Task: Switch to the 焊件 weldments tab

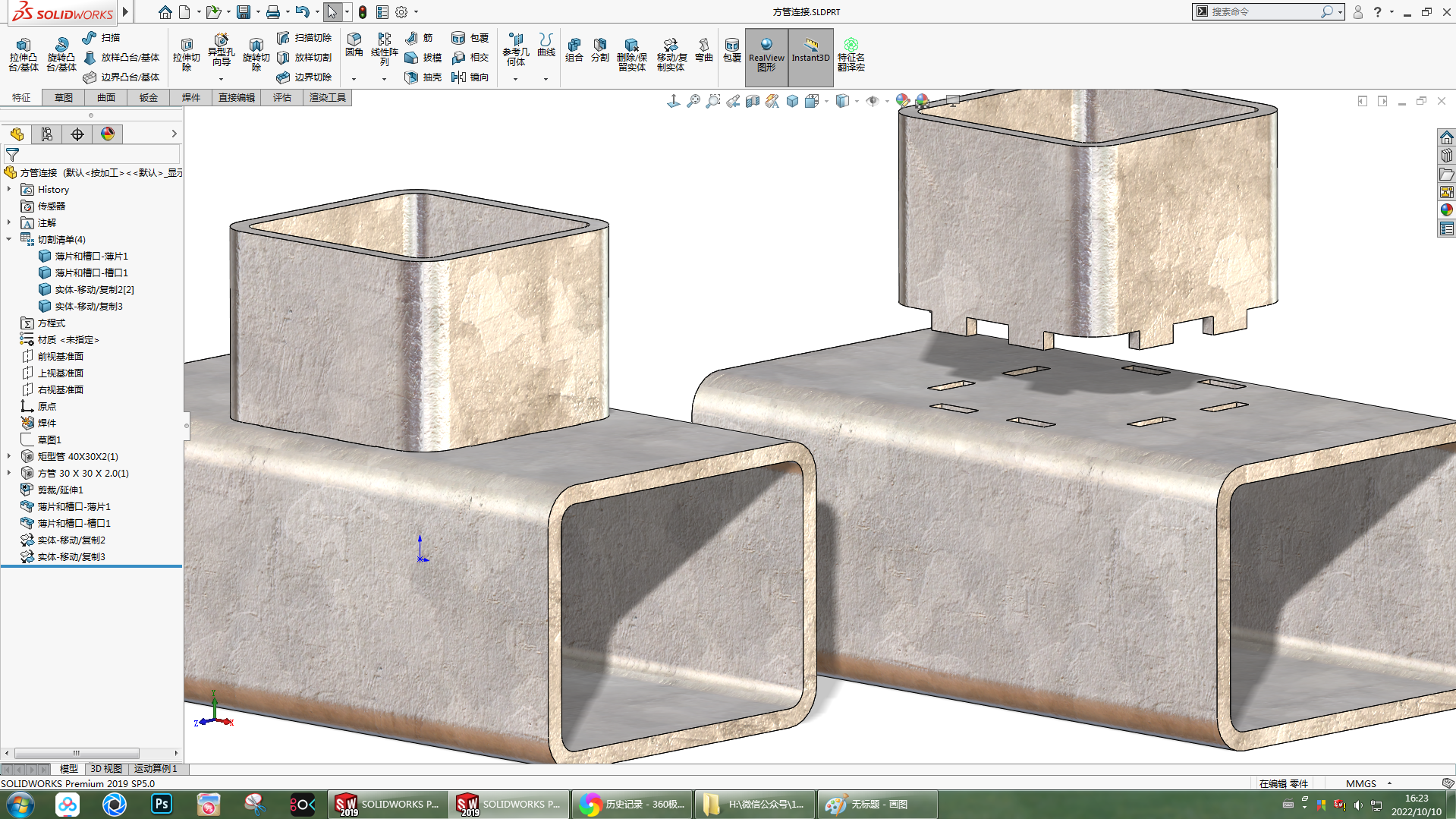Action: (x=191, y=97)
